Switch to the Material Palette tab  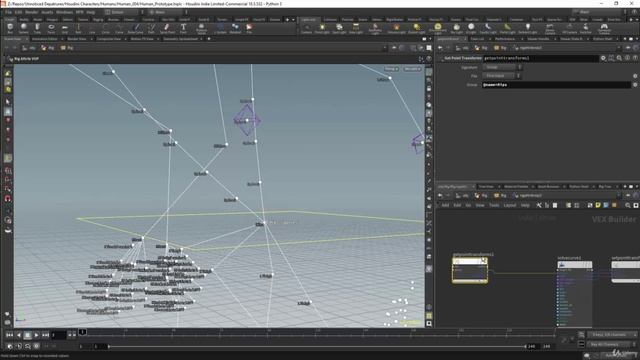(x=516, y=187)
